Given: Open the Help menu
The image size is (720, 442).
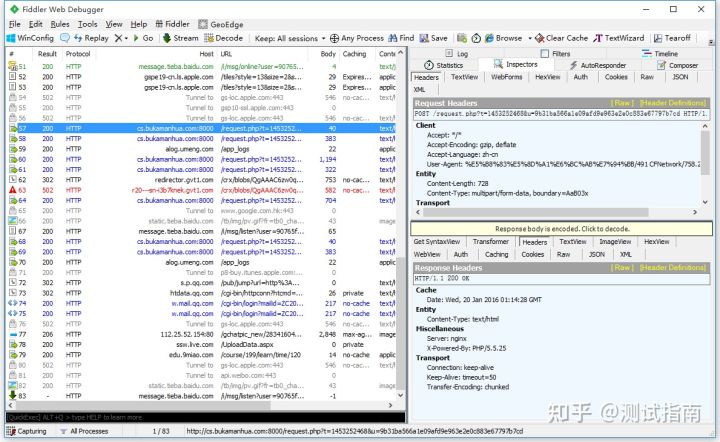Looking at the screenshot, I should point(139,24).
